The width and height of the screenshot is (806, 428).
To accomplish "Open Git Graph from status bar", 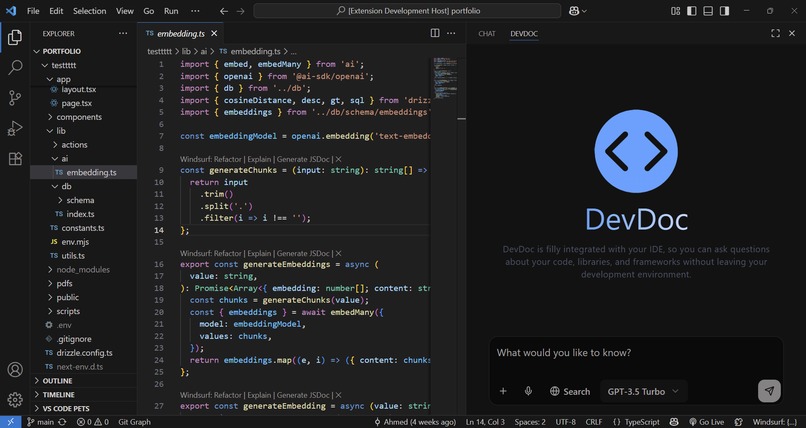I will pos(135,422).
